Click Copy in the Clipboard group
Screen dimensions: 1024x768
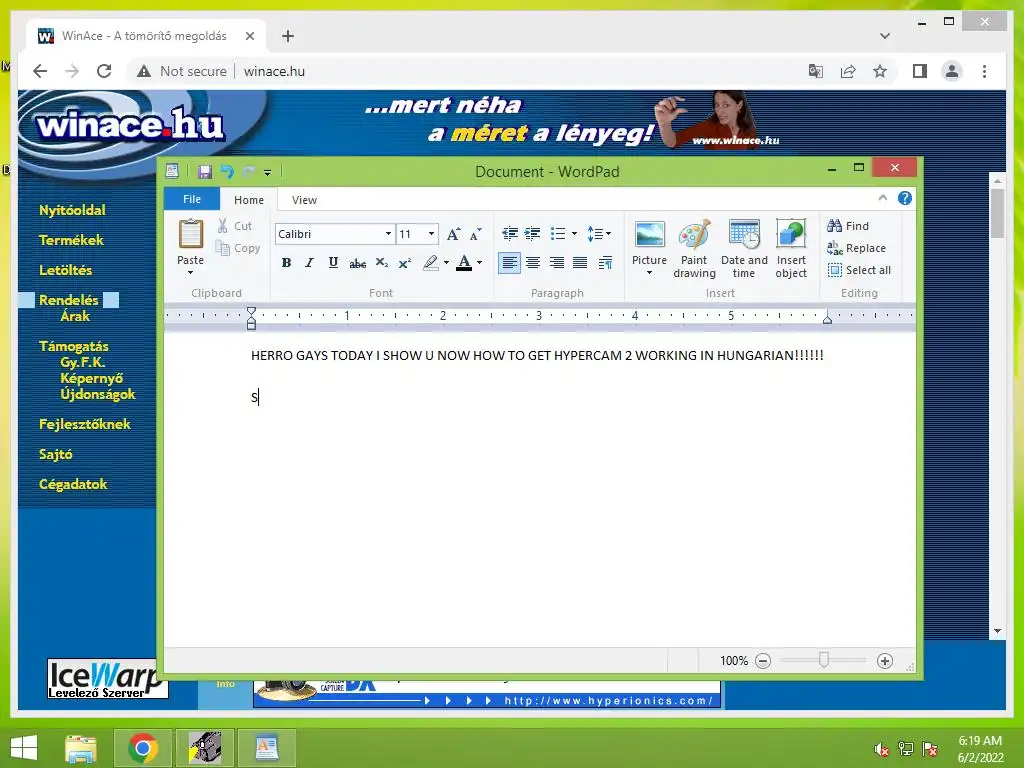238,248
